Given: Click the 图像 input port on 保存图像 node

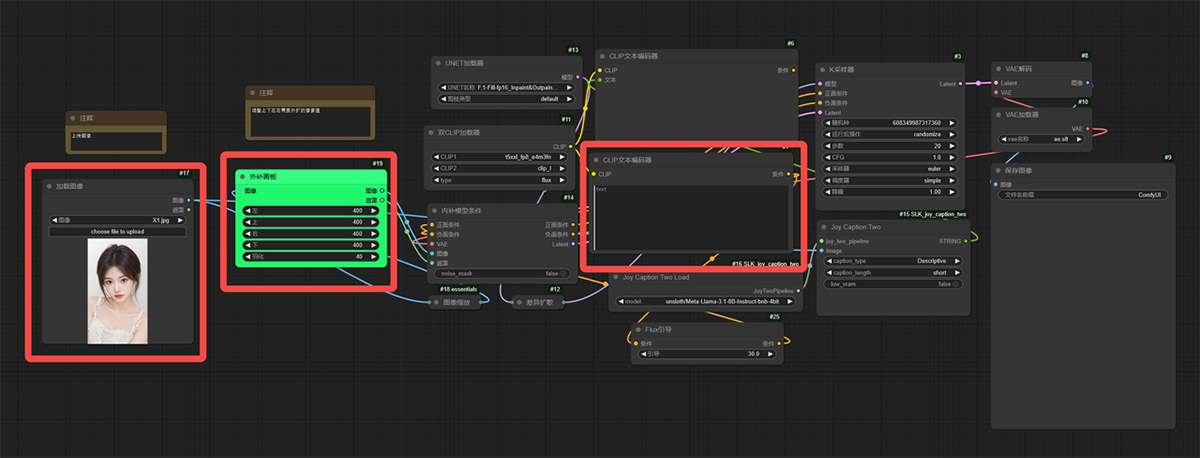Looking at the screenshot, I should (996, 183).
